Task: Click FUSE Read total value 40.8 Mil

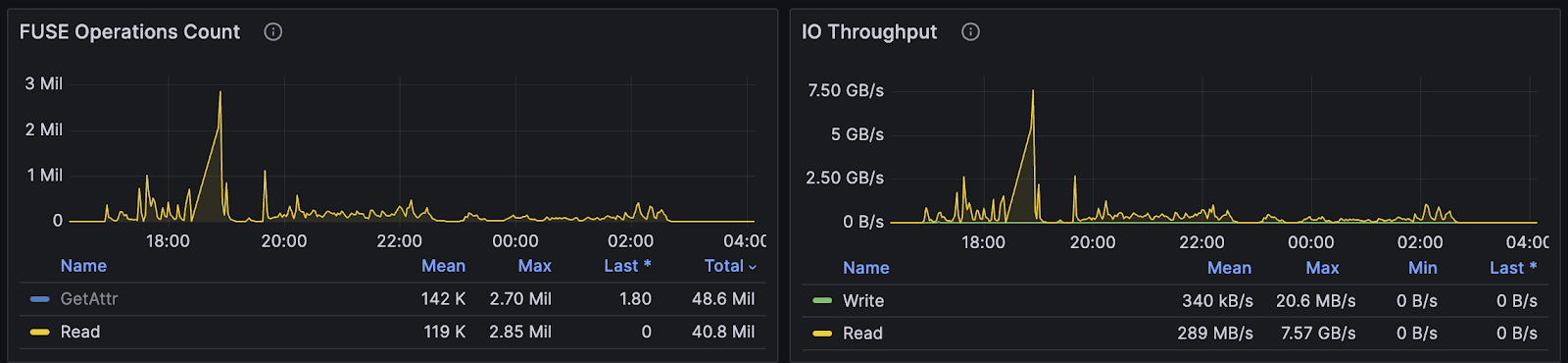Action: click(723, 332)
